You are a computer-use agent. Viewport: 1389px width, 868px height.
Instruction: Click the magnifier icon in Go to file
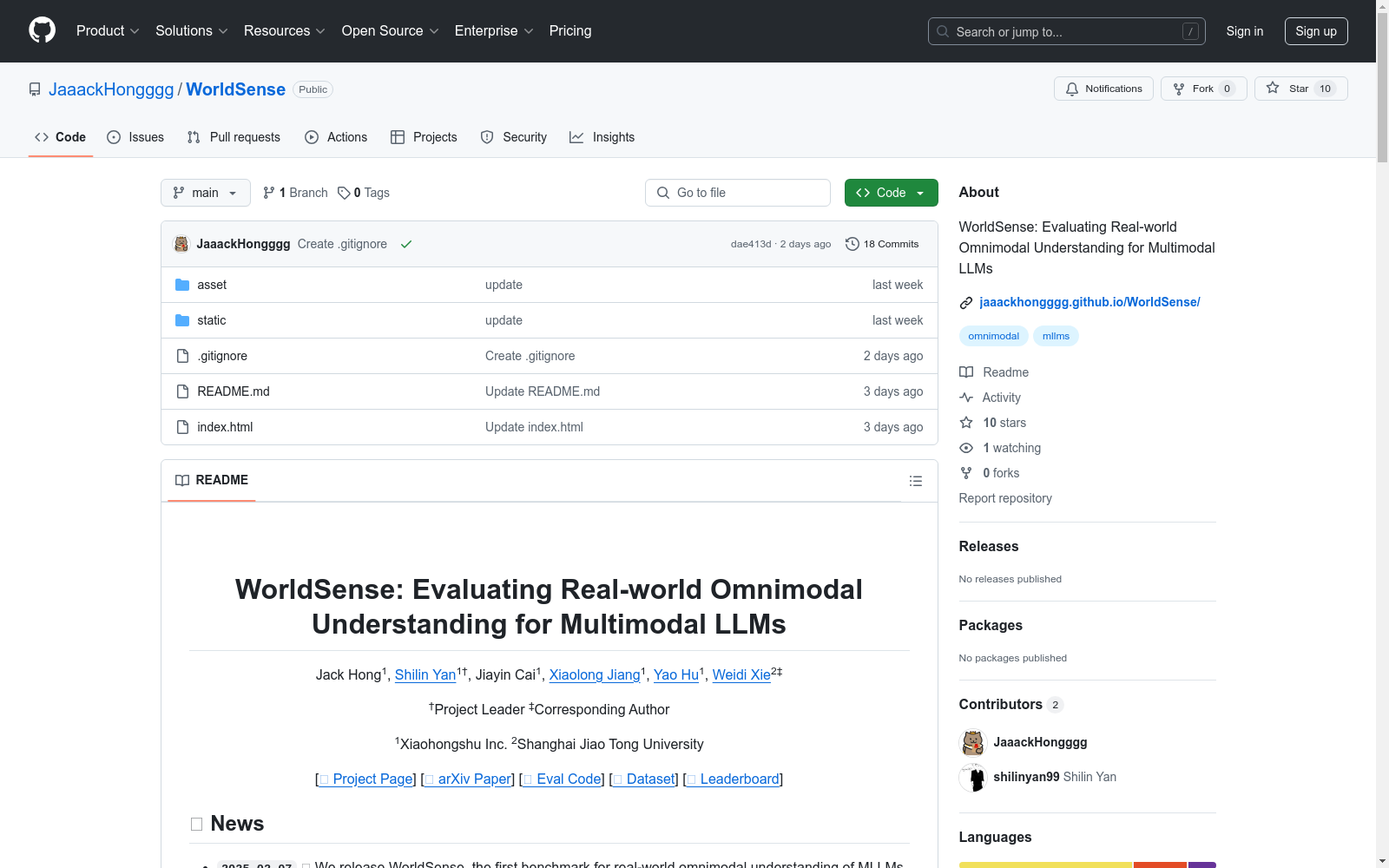[x=663, y=193]
